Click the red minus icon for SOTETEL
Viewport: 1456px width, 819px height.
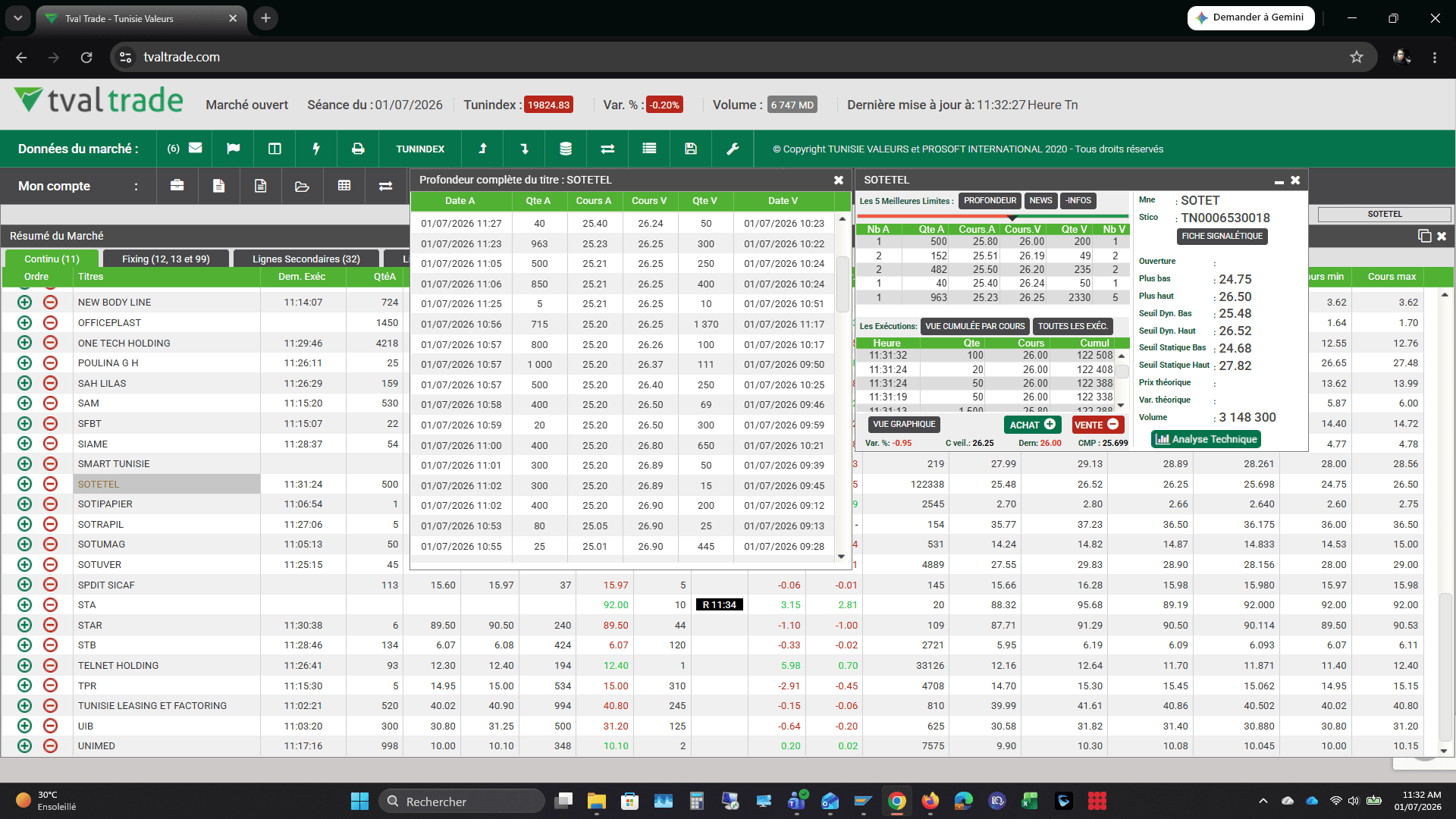click(x=50, y=484)
